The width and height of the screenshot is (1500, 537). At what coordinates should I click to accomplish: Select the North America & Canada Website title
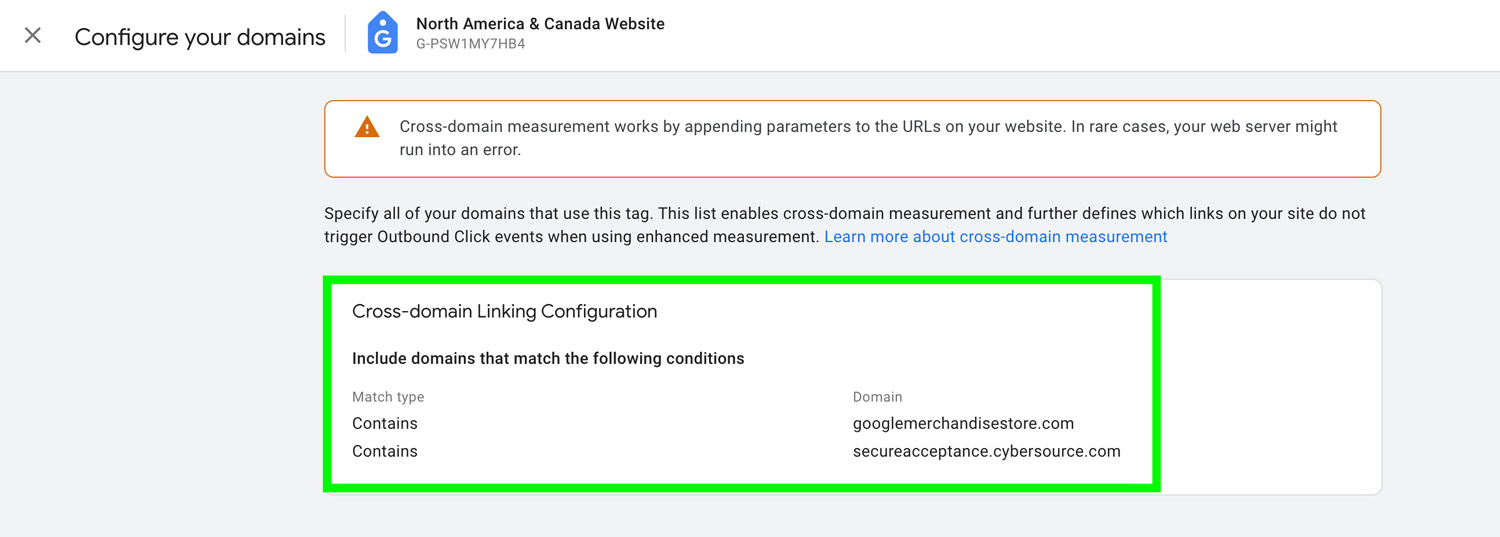540,23
